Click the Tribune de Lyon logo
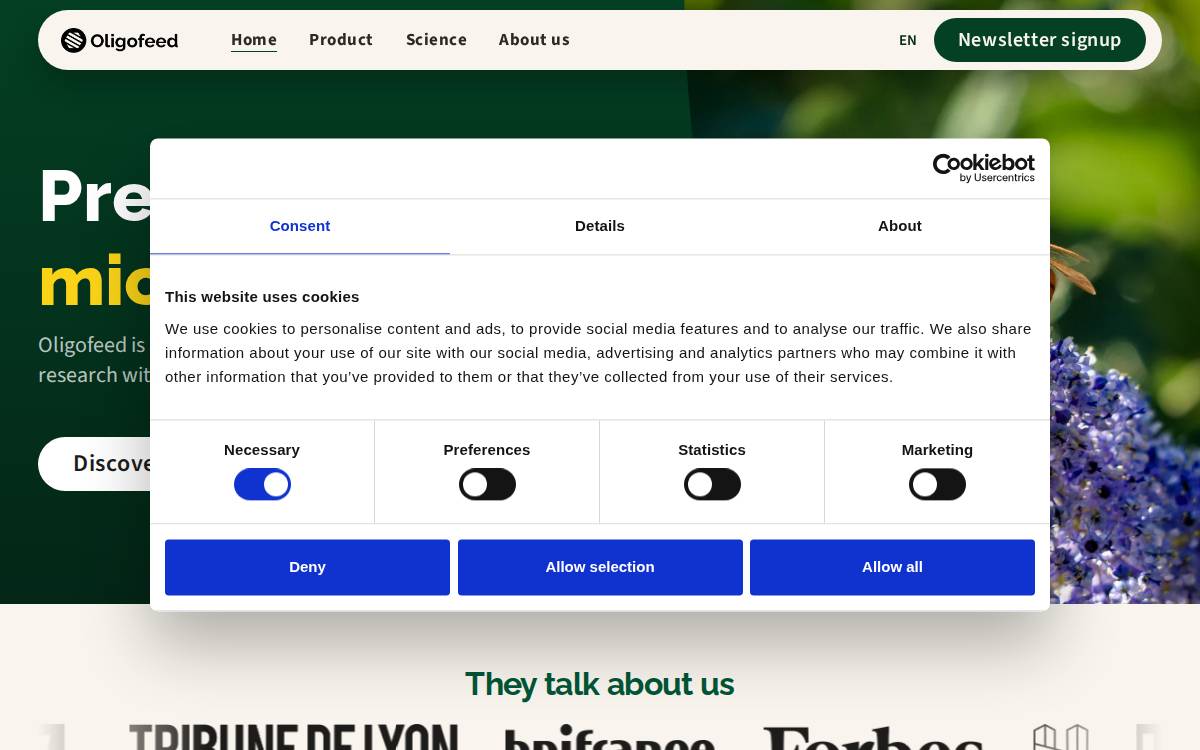Screen dimensions: 1200x750 (293, 737)
